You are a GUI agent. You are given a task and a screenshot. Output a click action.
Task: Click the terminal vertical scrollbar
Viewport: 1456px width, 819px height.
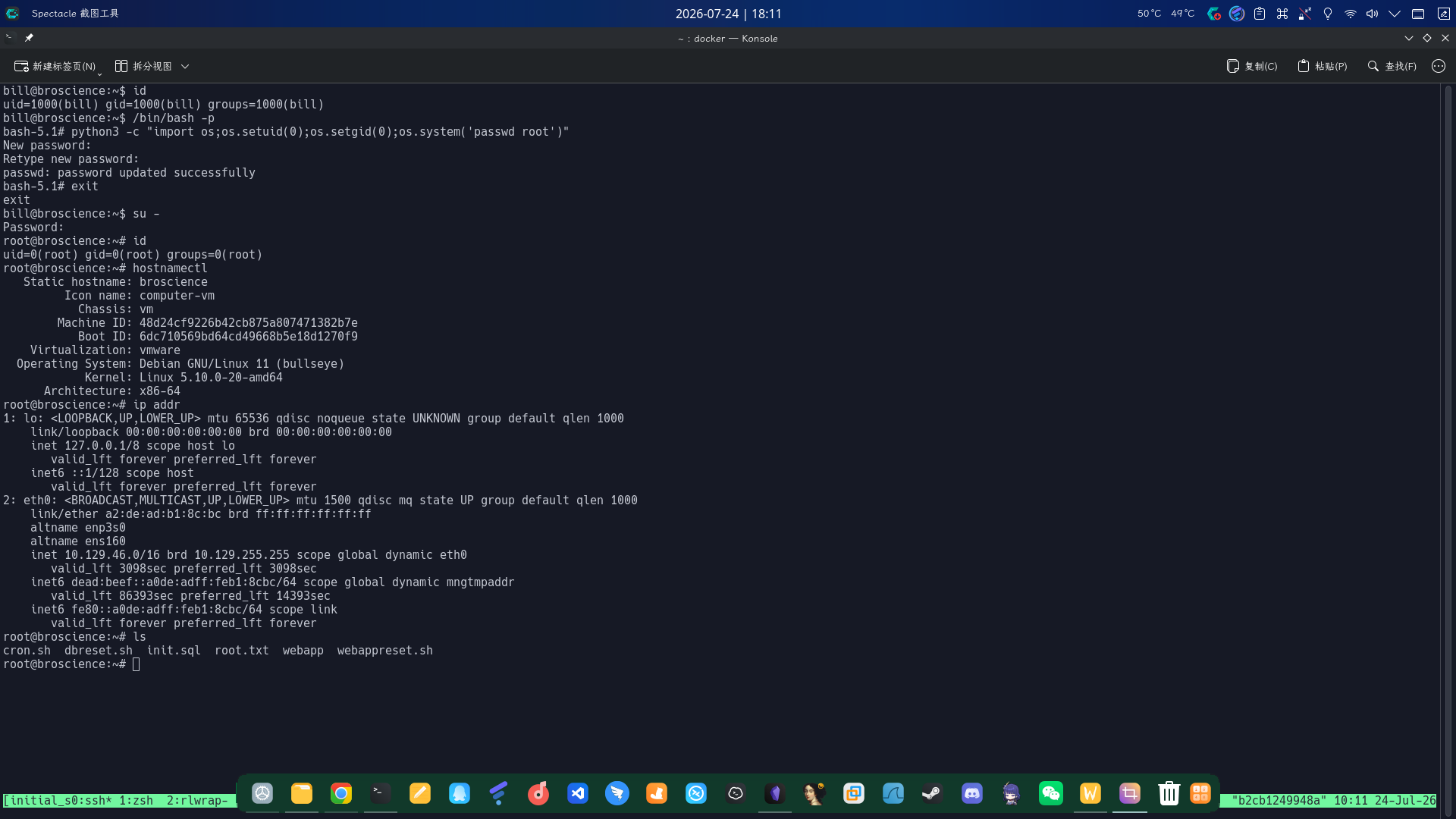[1448, 447]
